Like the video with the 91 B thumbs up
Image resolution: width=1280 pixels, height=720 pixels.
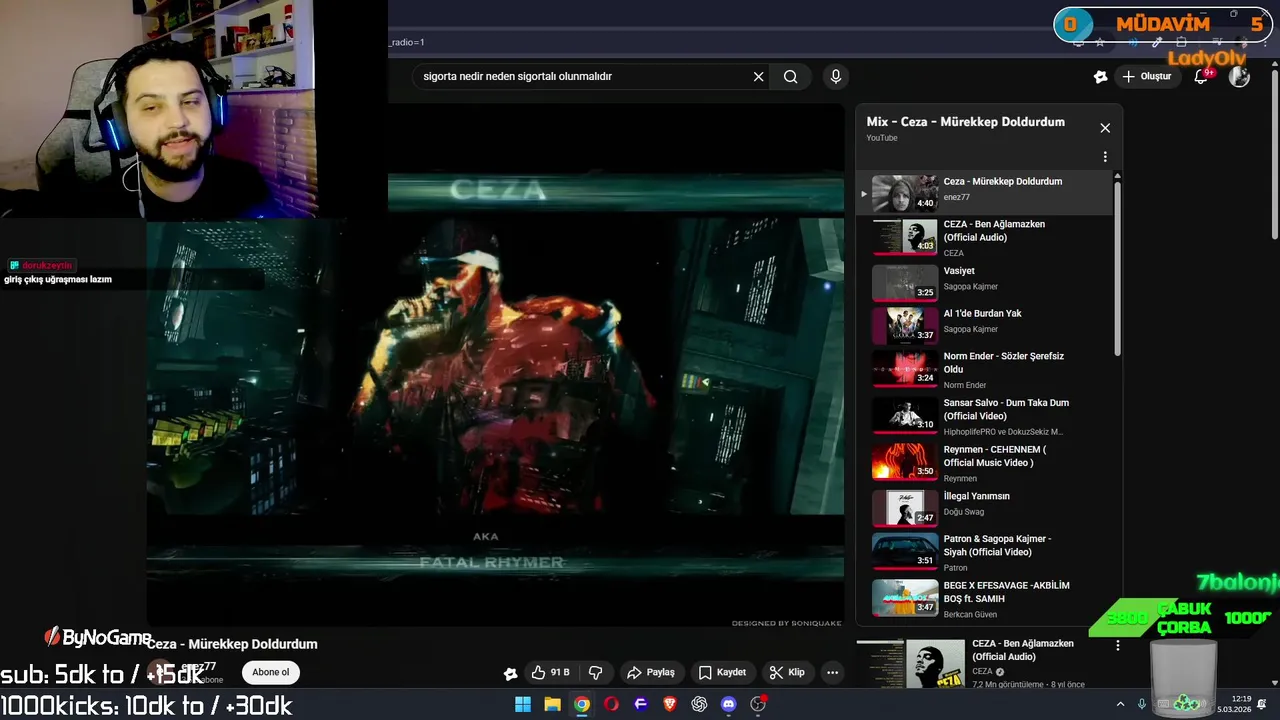click(x=550, y=672)
